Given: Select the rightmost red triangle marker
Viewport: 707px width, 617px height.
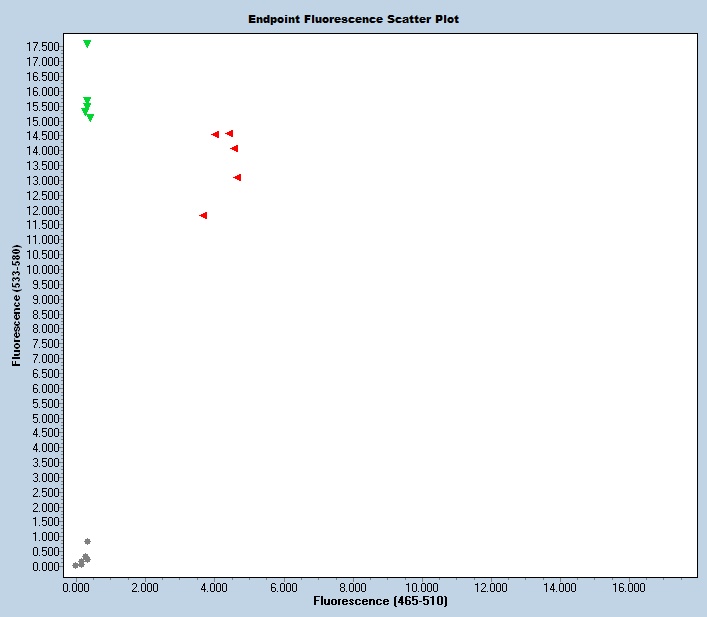Looking at the screenshot, I should [237, 177].
